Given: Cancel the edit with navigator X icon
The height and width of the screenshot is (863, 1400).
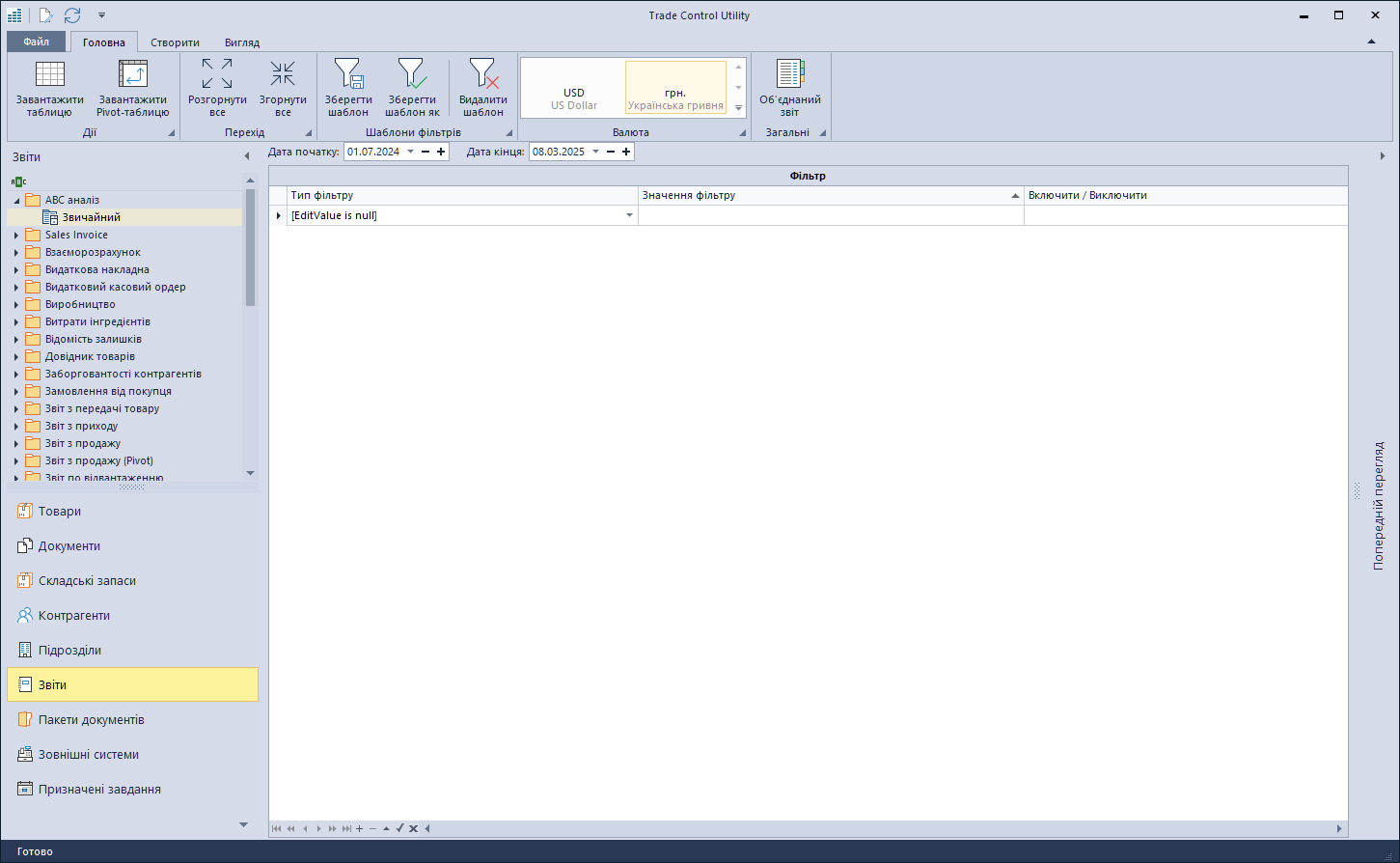Looking at the screenshot, I should coord(413,828).
